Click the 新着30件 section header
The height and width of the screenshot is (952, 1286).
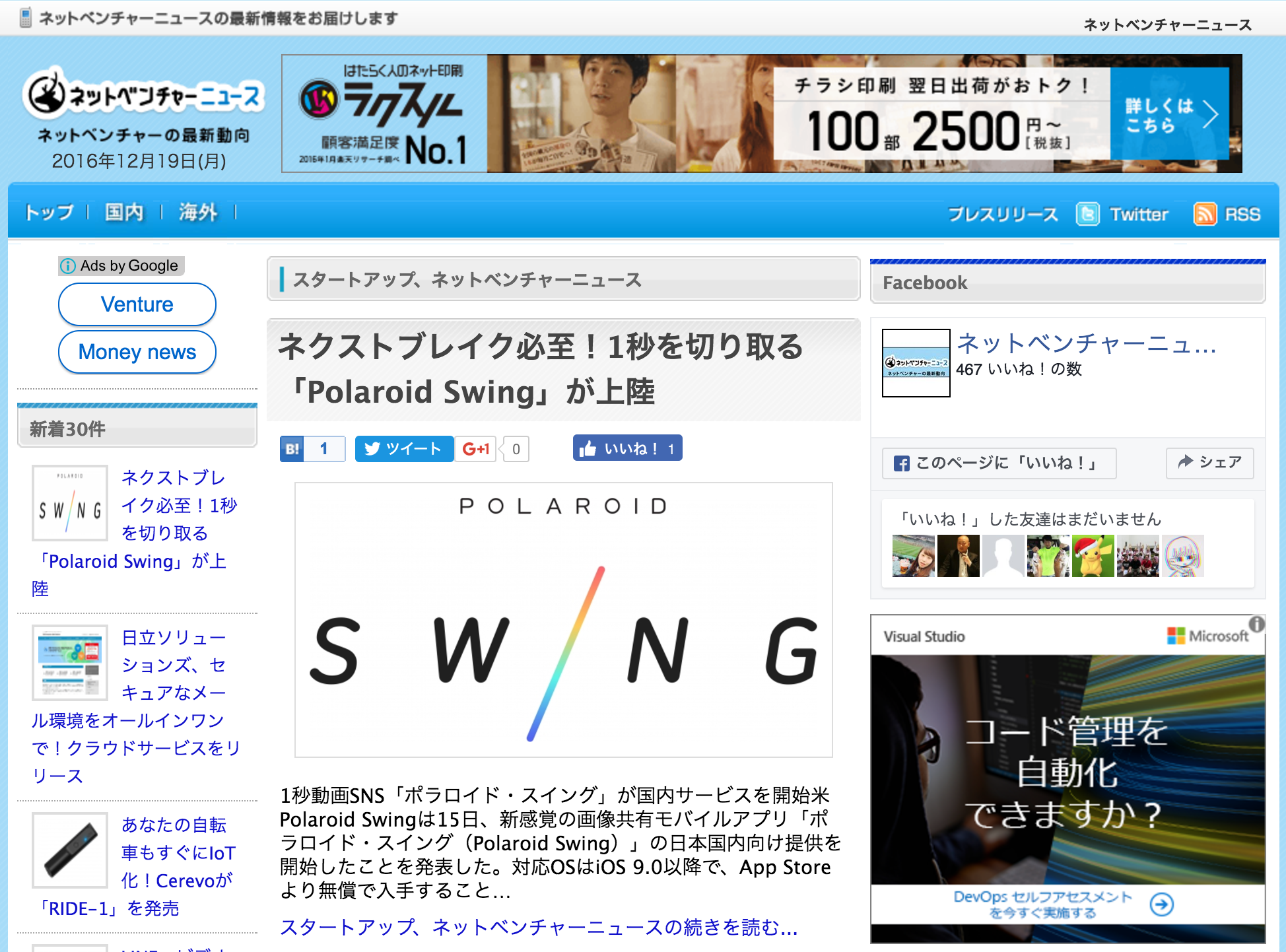tap(137, 426)
